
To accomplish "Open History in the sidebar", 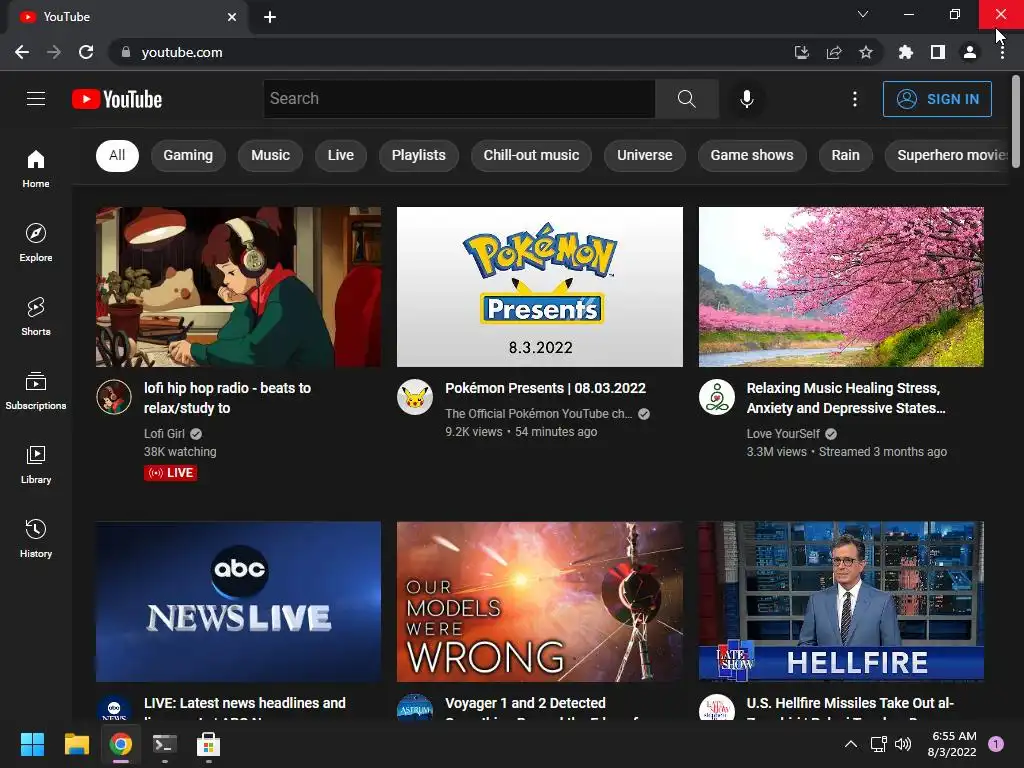I will point(36,538).
